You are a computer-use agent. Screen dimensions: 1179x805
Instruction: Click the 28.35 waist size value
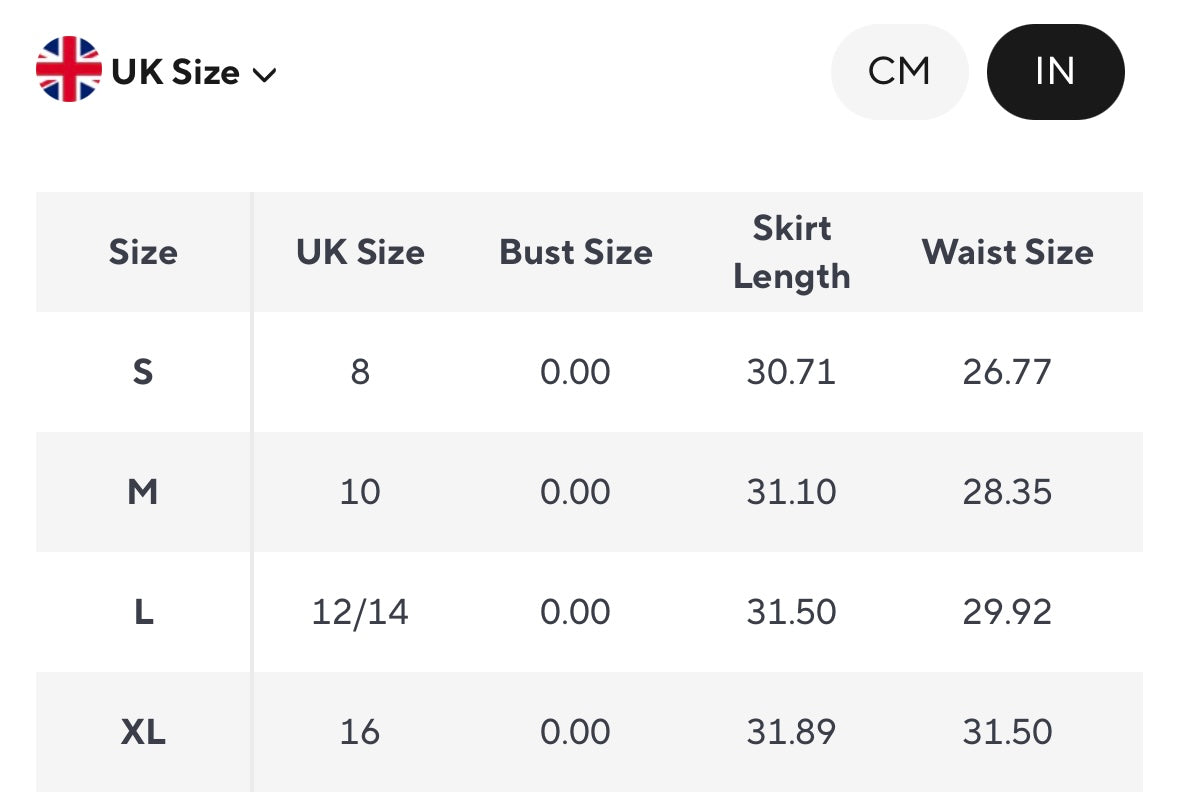click(1007, 492)
